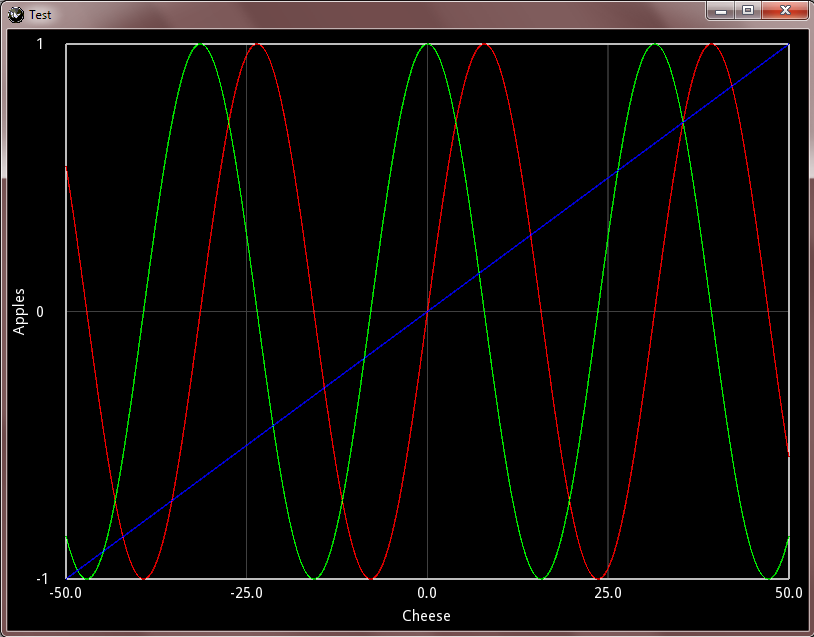Viewport: 814px width, 637px height.
Task: Click the red curve trough at x equals 25
Action: click(599, 578)
